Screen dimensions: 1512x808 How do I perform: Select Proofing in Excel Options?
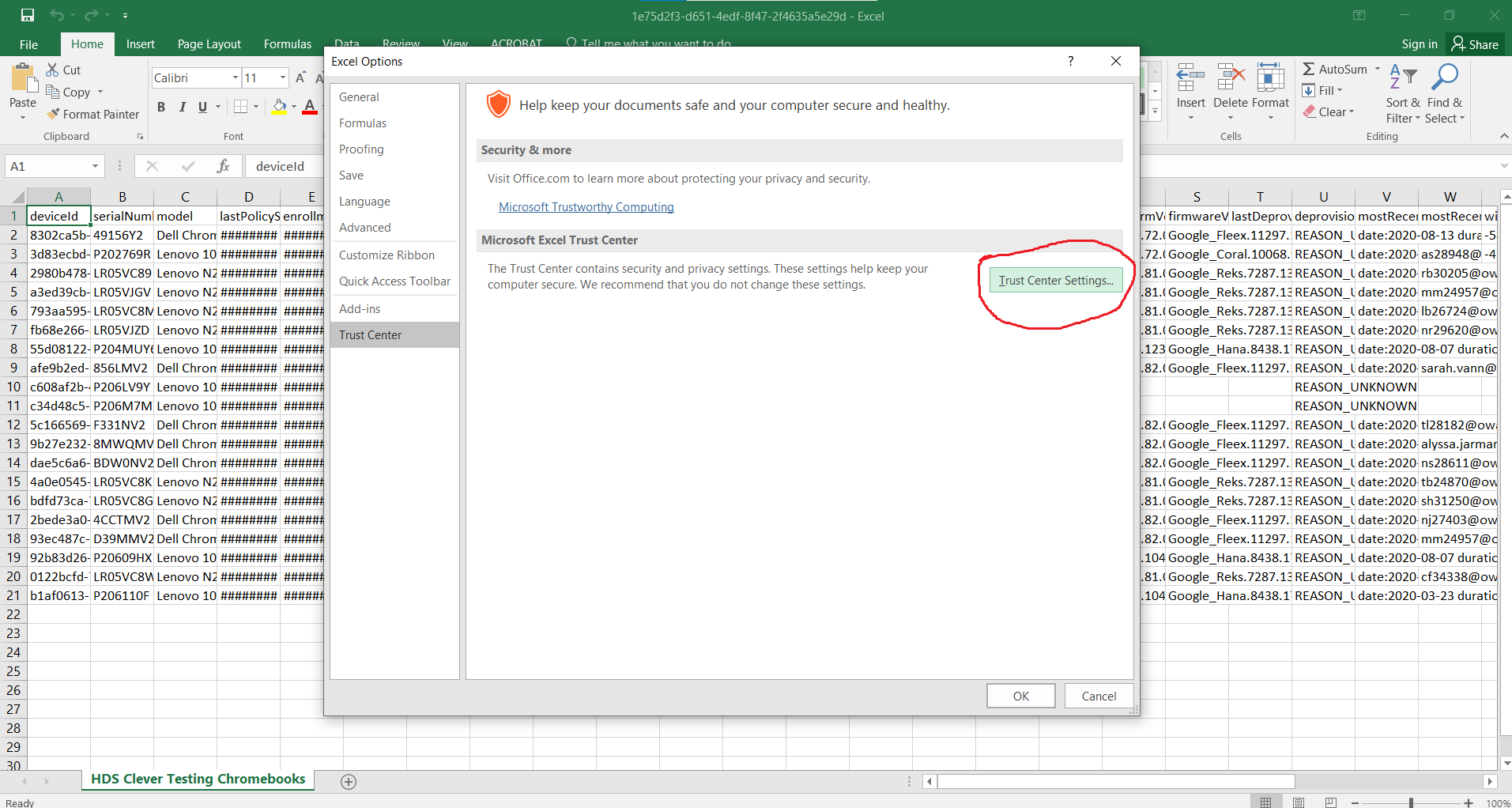(394, 149)
